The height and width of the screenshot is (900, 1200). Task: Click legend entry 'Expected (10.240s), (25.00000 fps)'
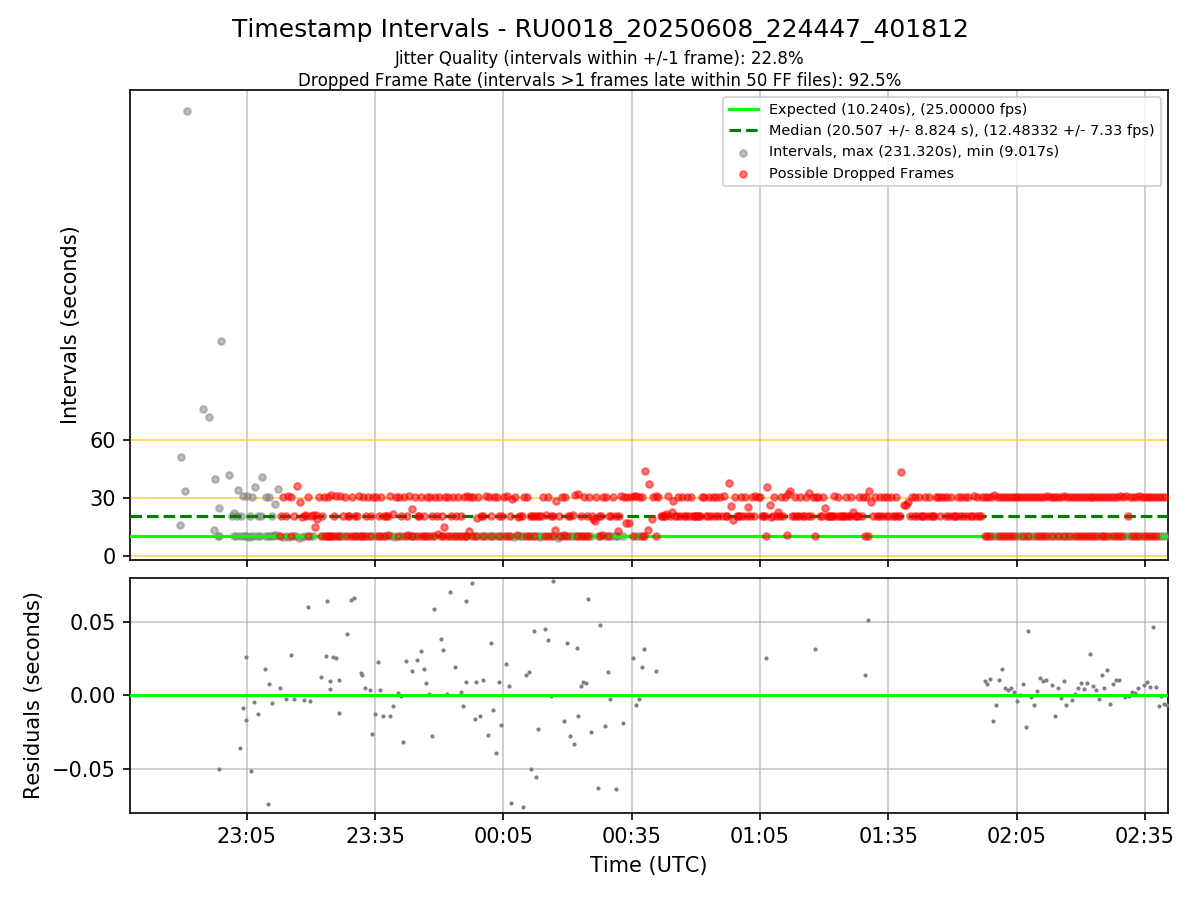point(898,109)
